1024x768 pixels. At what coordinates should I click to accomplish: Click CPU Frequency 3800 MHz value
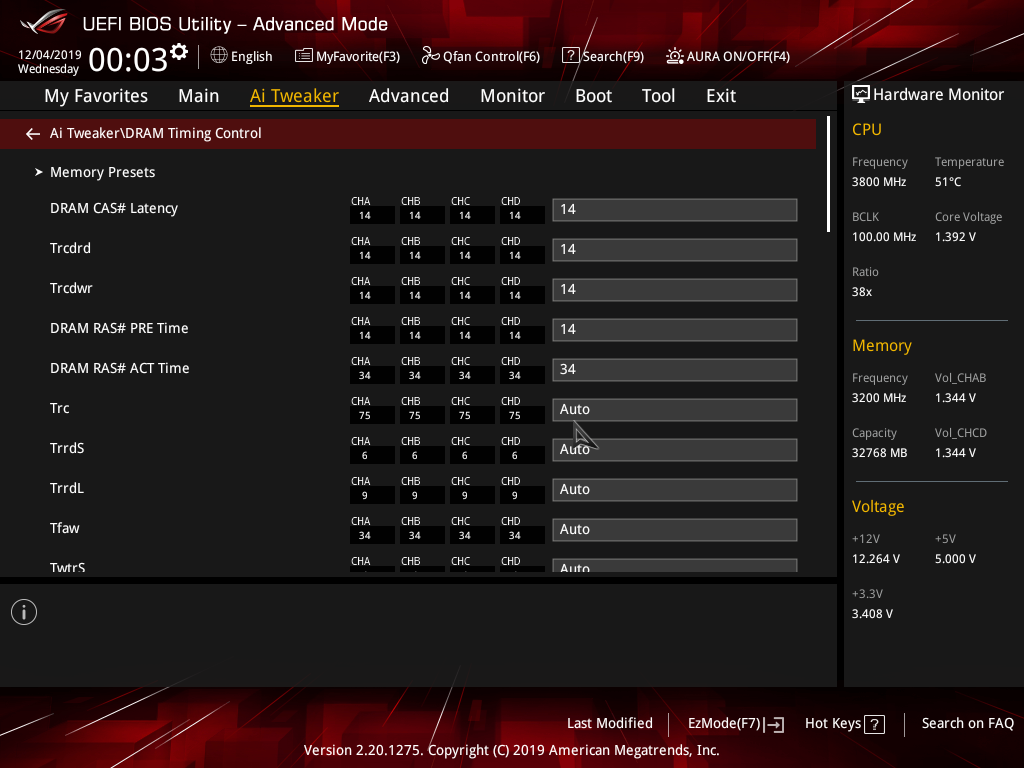click(878, 182)
